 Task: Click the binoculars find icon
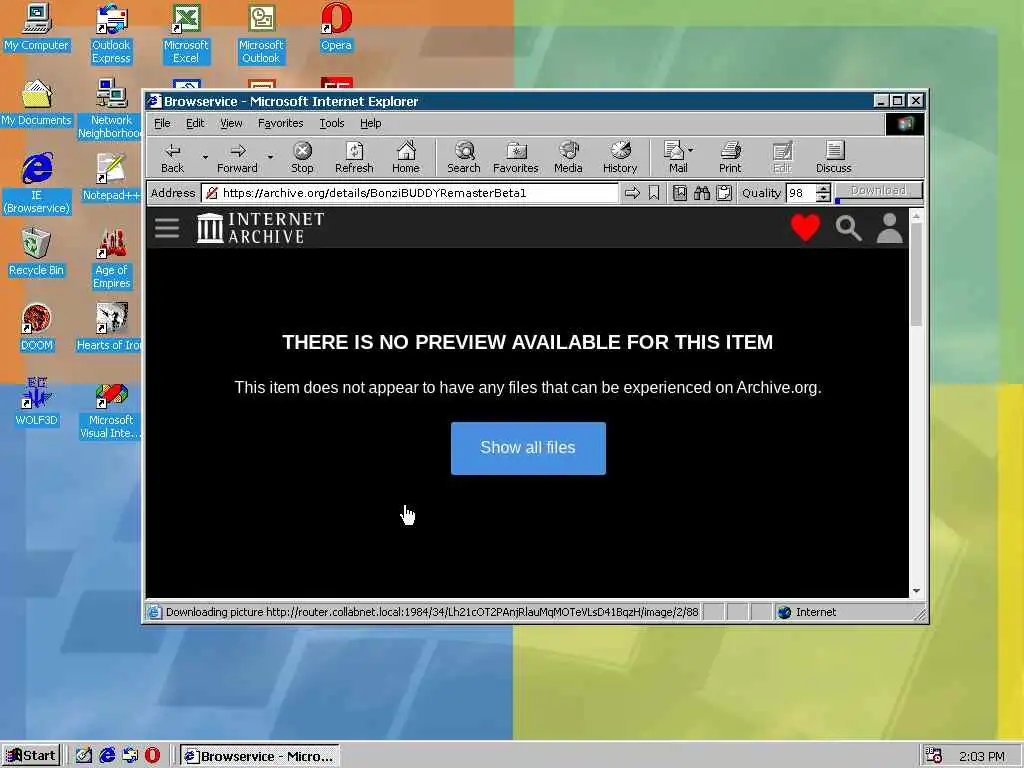(x=702, y=193)
